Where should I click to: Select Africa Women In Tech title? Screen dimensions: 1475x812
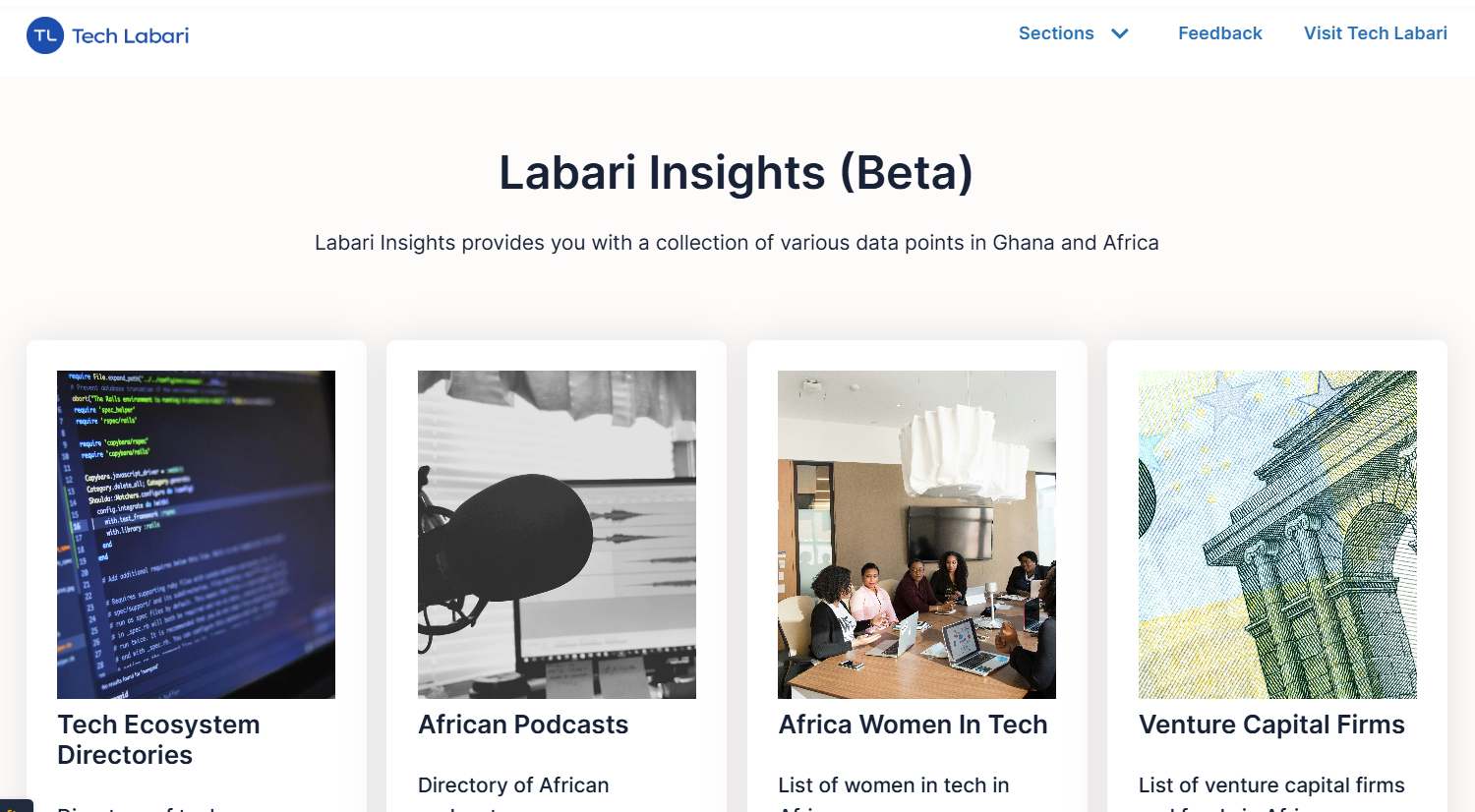click(913, 725)
